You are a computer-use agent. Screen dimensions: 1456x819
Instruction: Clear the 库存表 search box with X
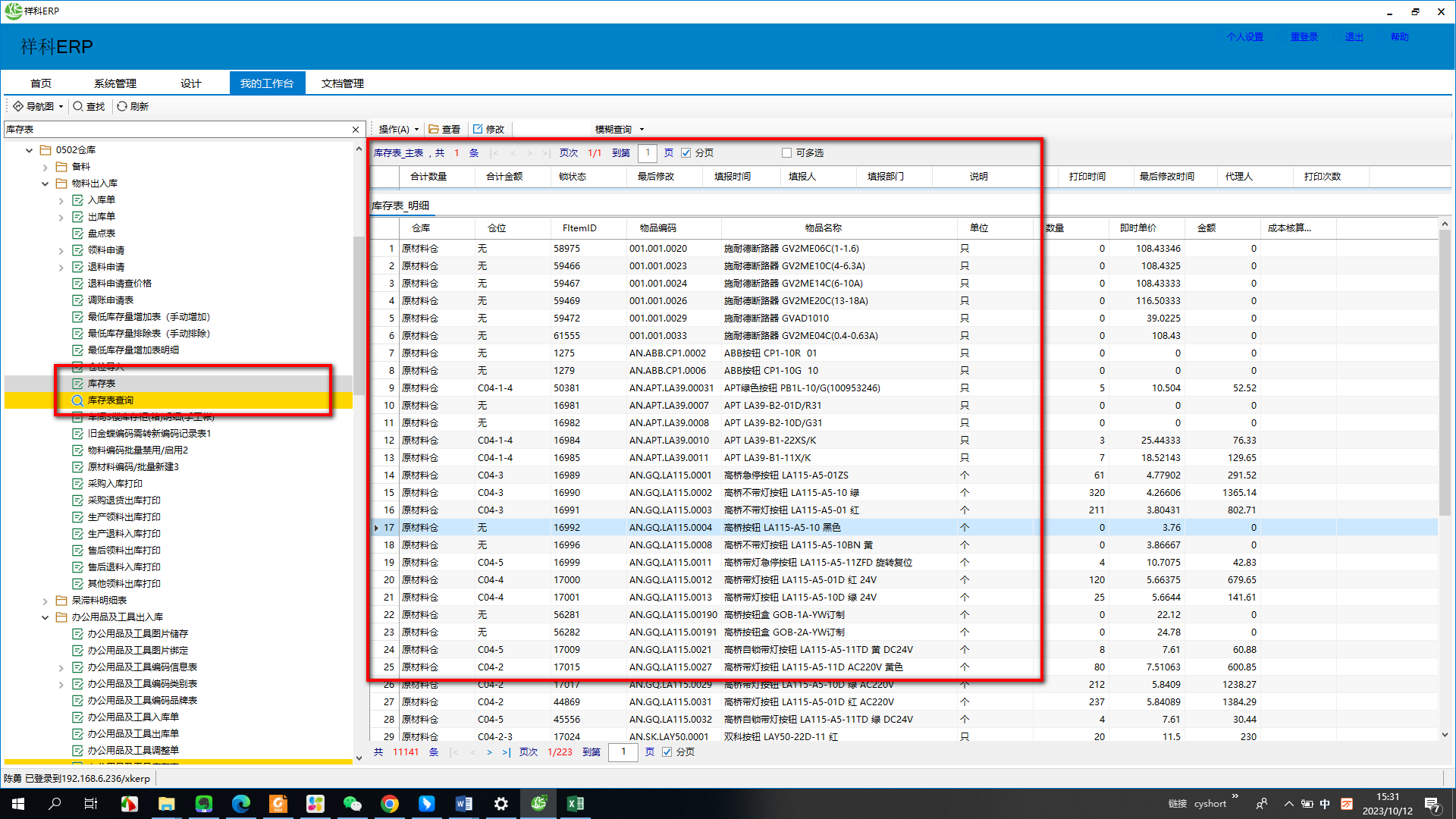(356, 130)
